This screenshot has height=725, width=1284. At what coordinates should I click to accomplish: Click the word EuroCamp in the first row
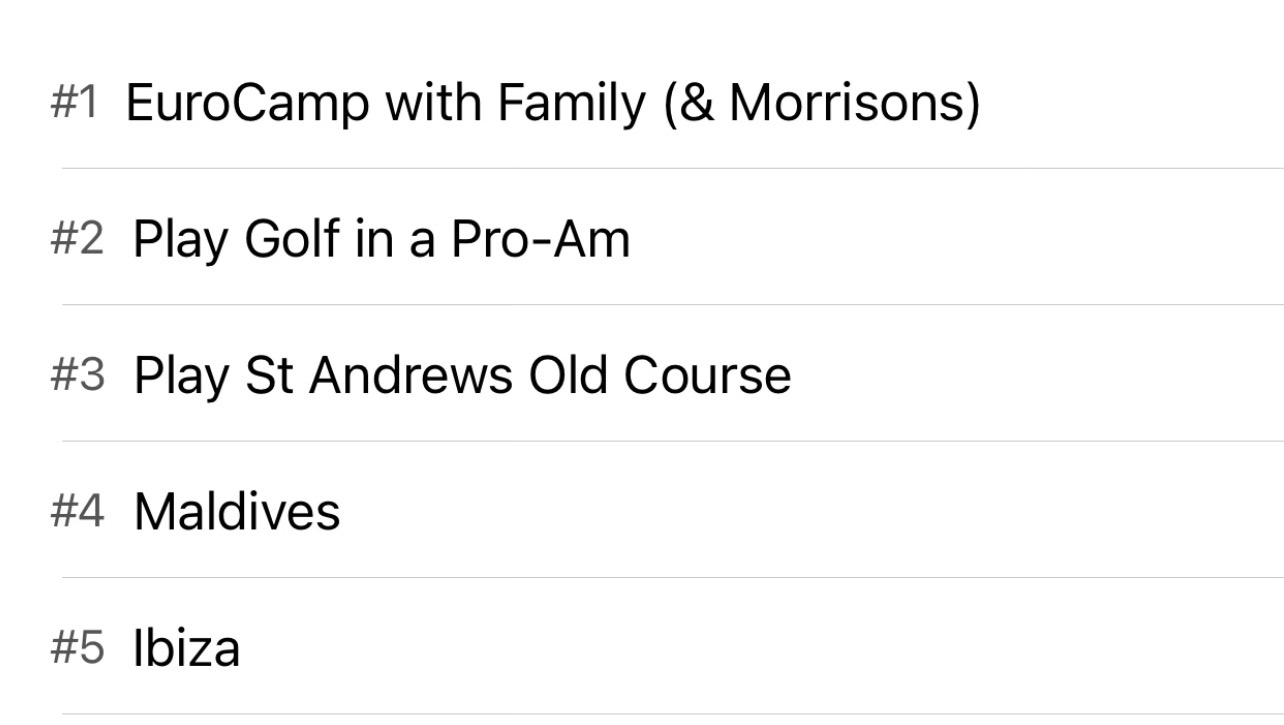click(x=248, y=103)
